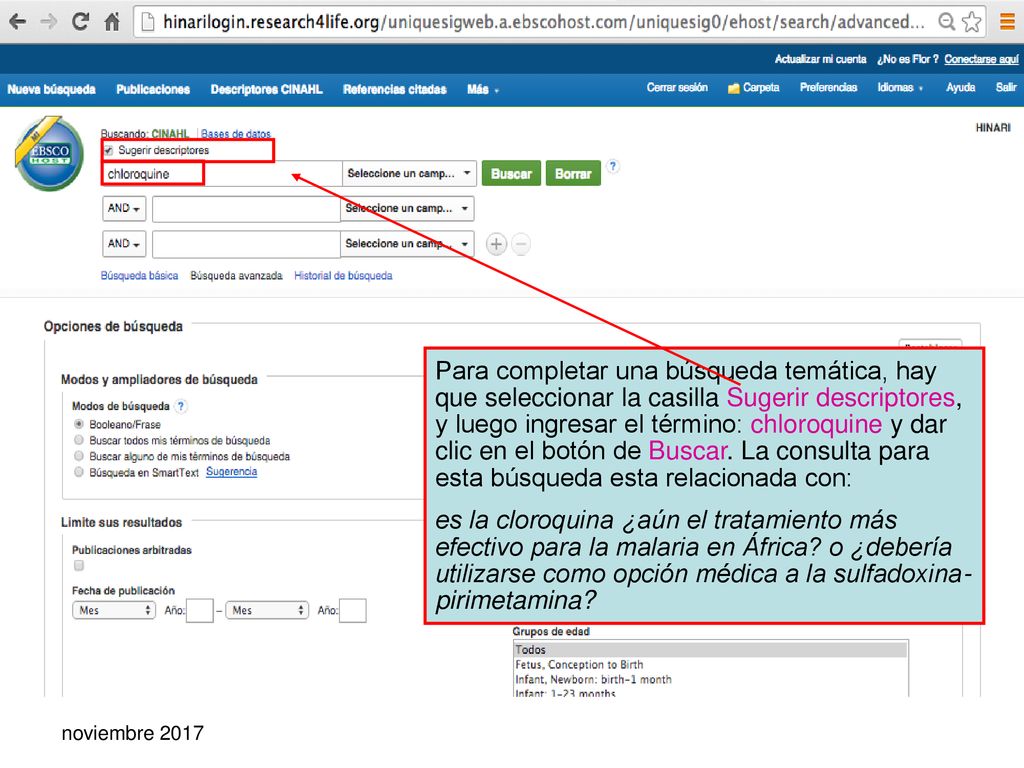Expand the Más menu
The height and width of the screenshot is (768, 1024).
click(483, 89)
